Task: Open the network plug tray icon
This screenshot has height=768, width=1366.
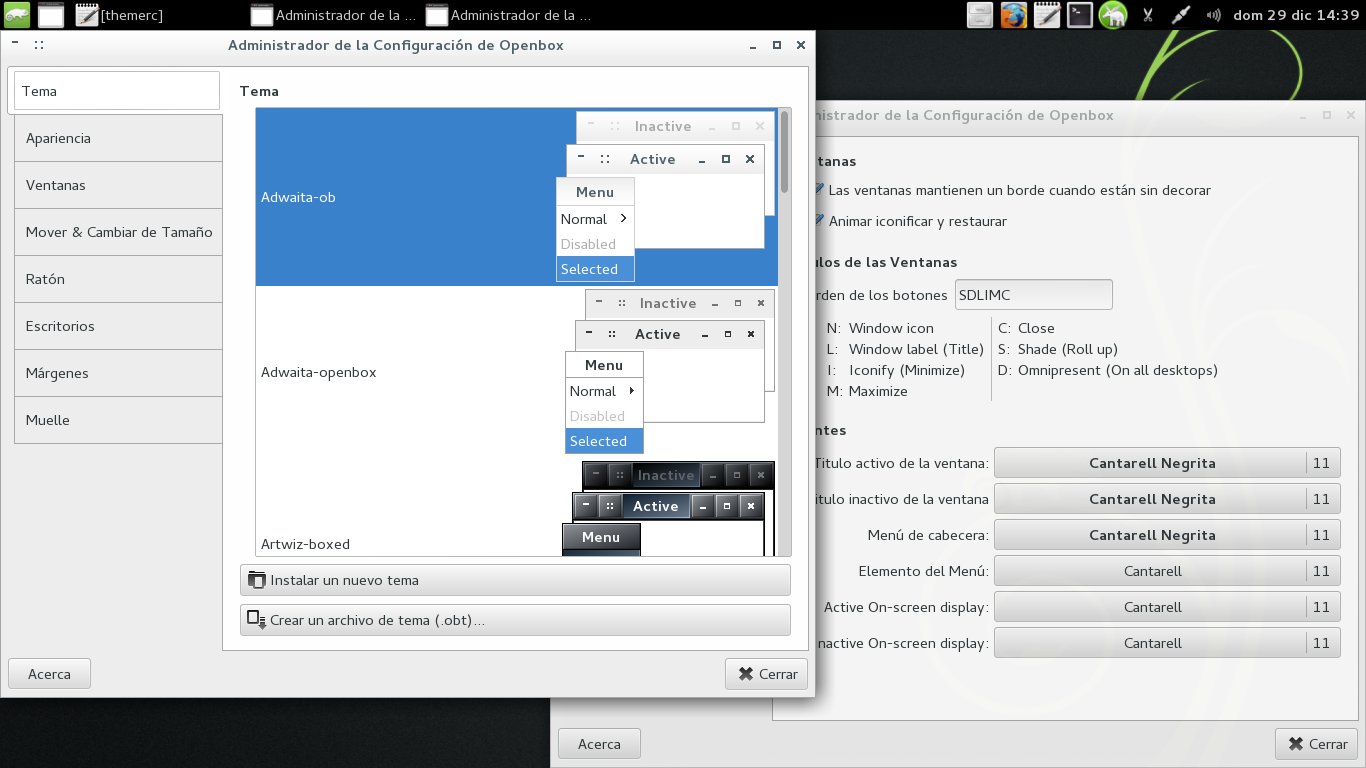Action: pyautogui.click(x=1180, y=15)
